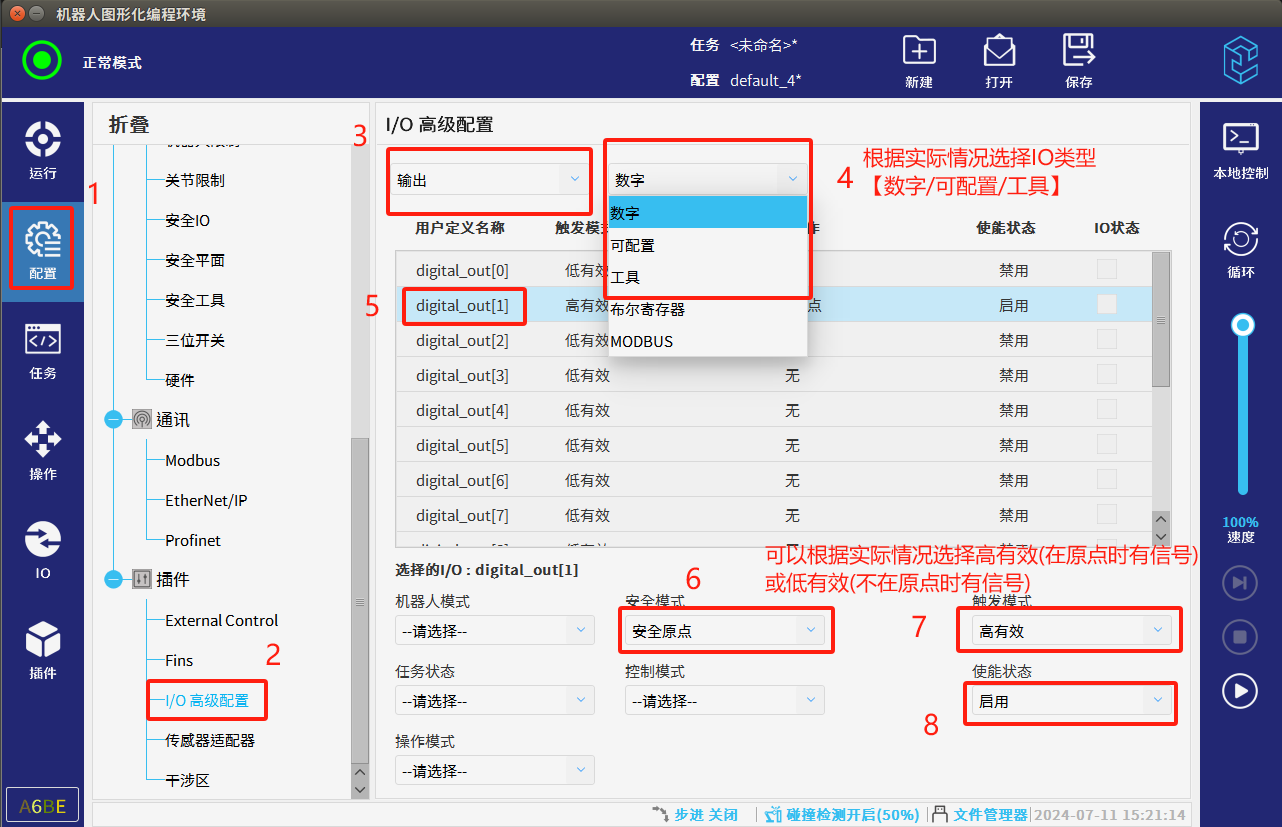Screen dimensions: 1282x827
Task: Open the 插件 (Plugin) cube icon
Action: pyautogui.click(x=43, y=648)
